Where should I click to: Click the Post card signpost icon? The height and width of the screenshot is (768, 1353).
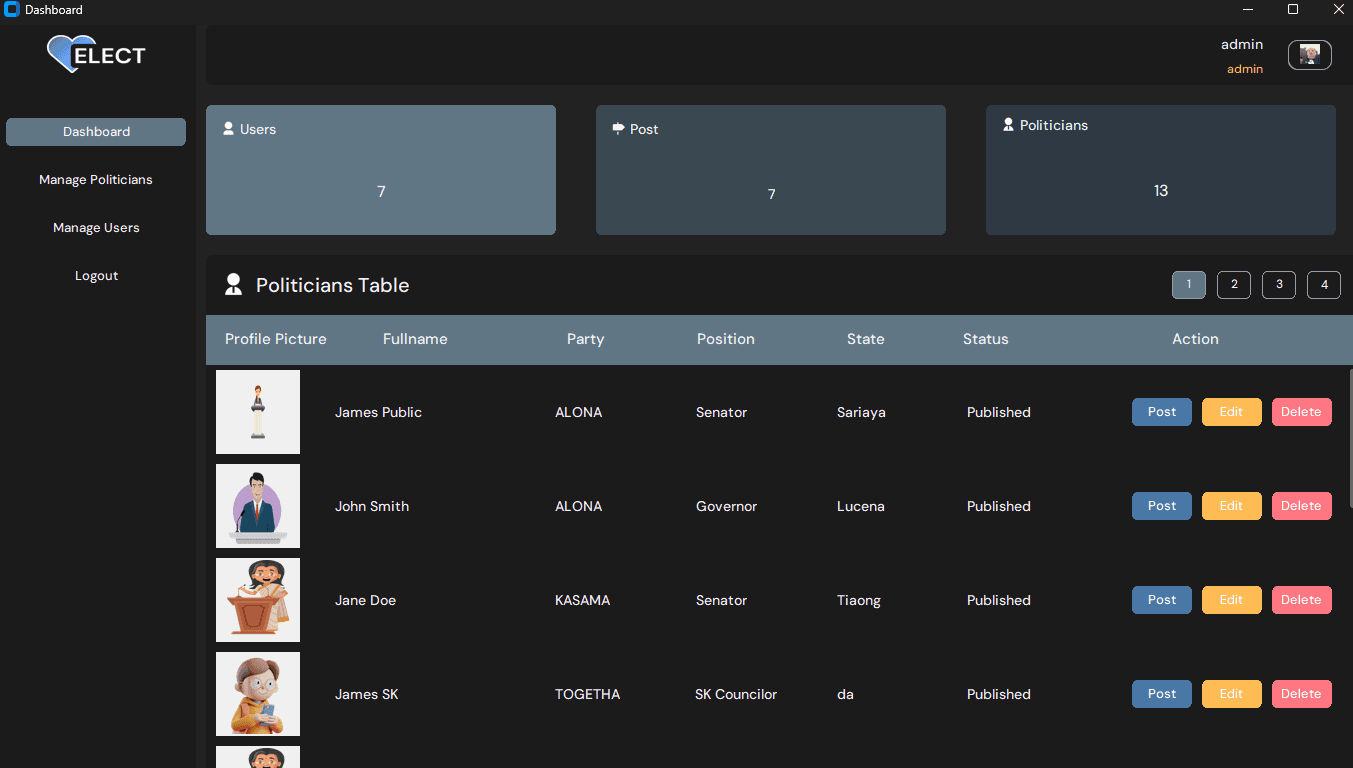(x=618, y=128)
